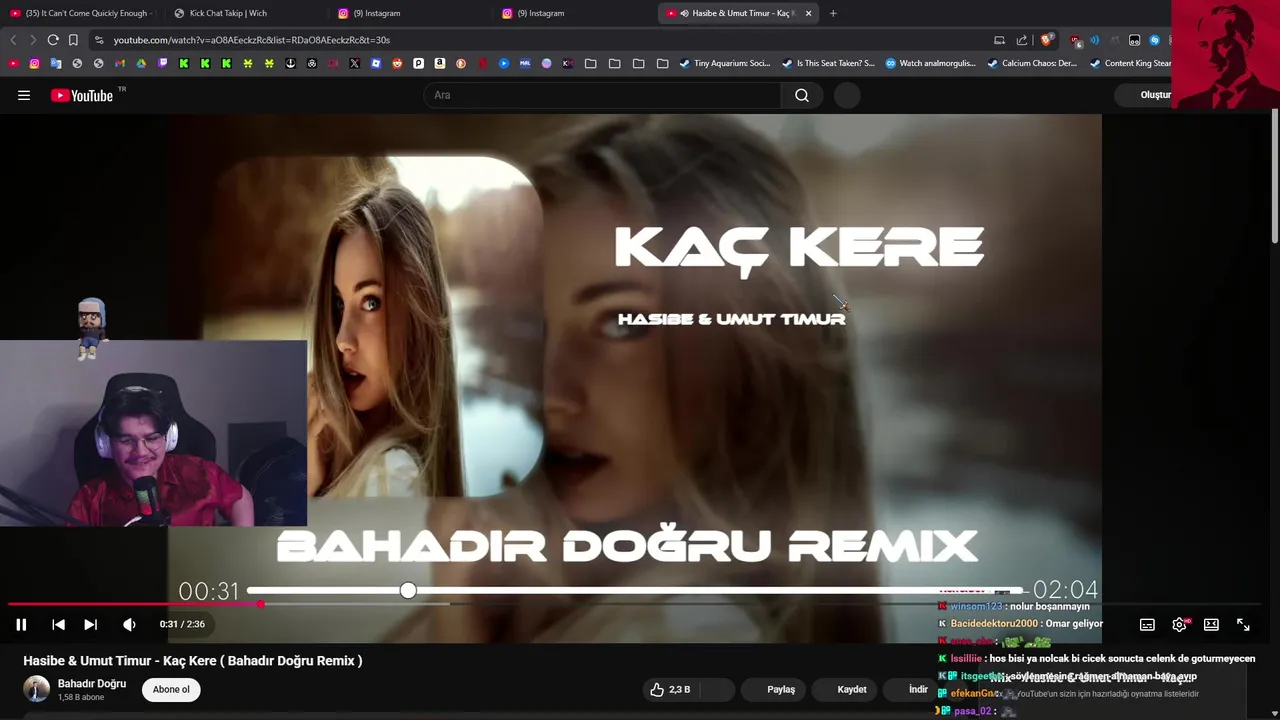1280x720 pixels.
Task: Open 'Content King Stear' bookmark
Action: pyautogui.click(x=1130, y=63)
